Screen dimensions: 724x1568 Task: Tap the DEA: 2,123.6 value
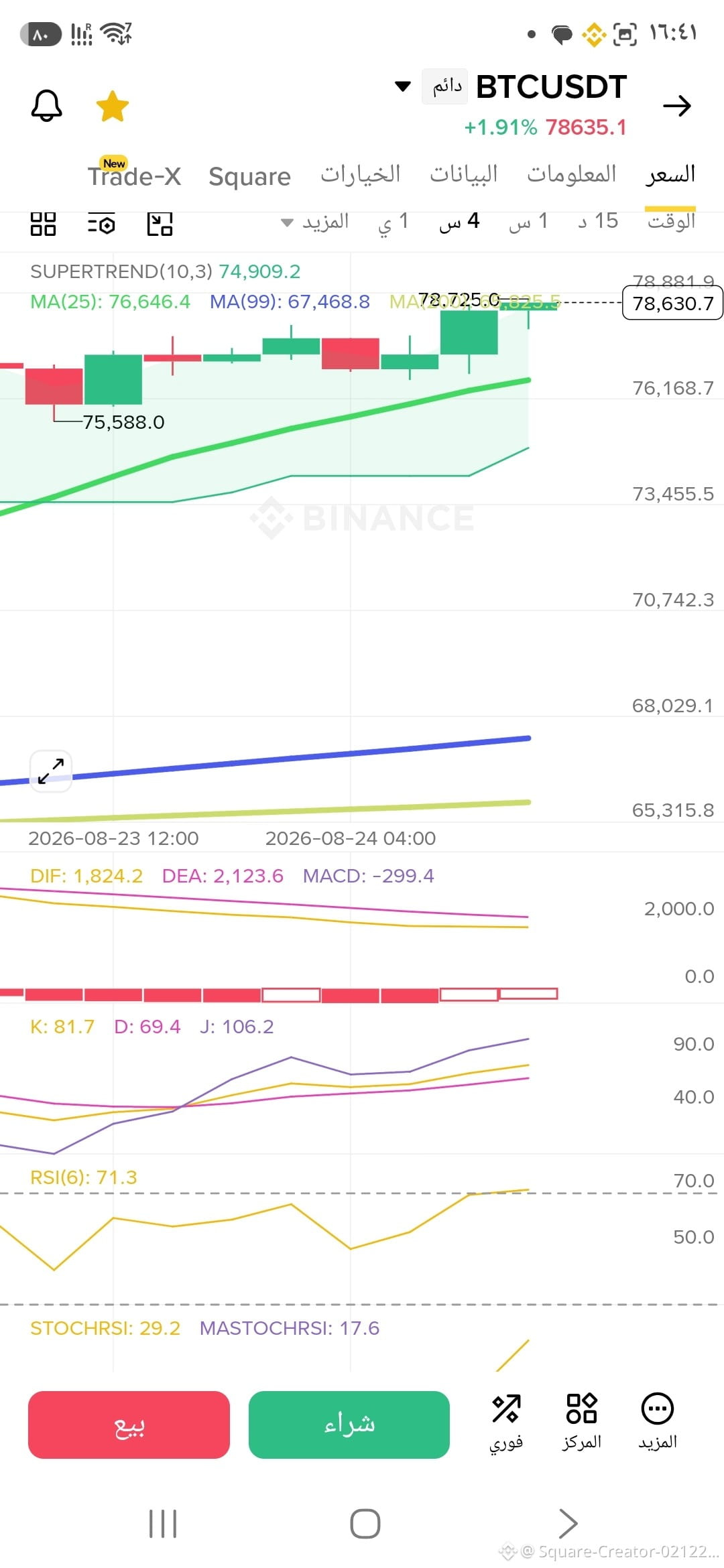click(x=223, y=876)
